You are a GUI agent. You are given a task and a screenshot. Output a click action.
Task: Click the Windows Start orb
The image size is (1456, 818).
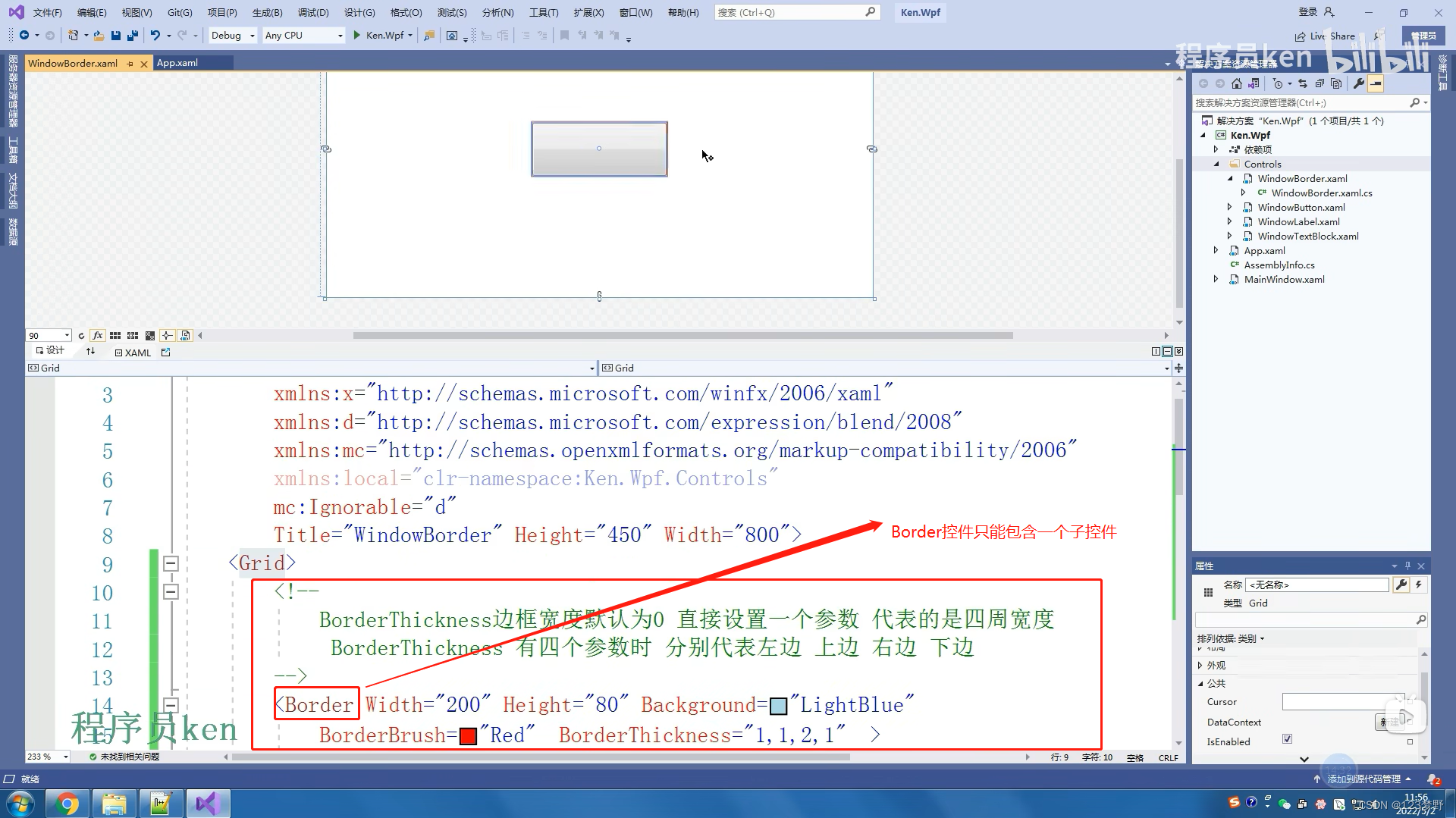(x=20, y=804)
